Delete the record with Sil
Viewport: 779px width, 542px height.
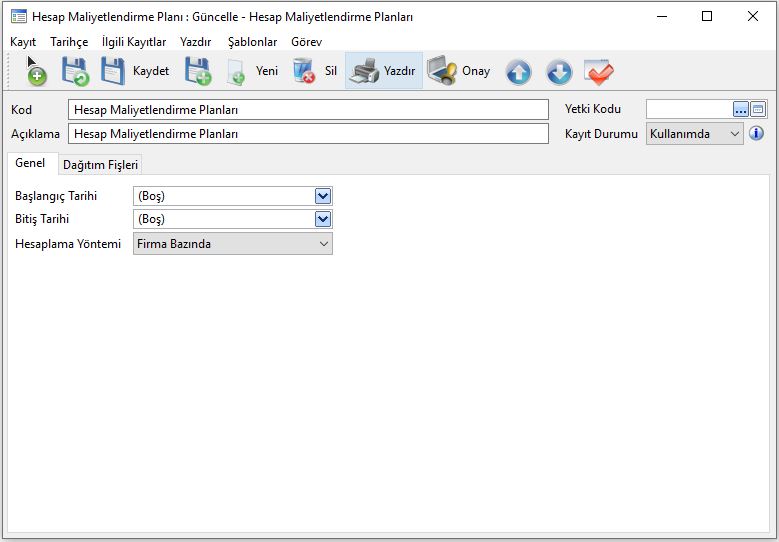point(316,72)
